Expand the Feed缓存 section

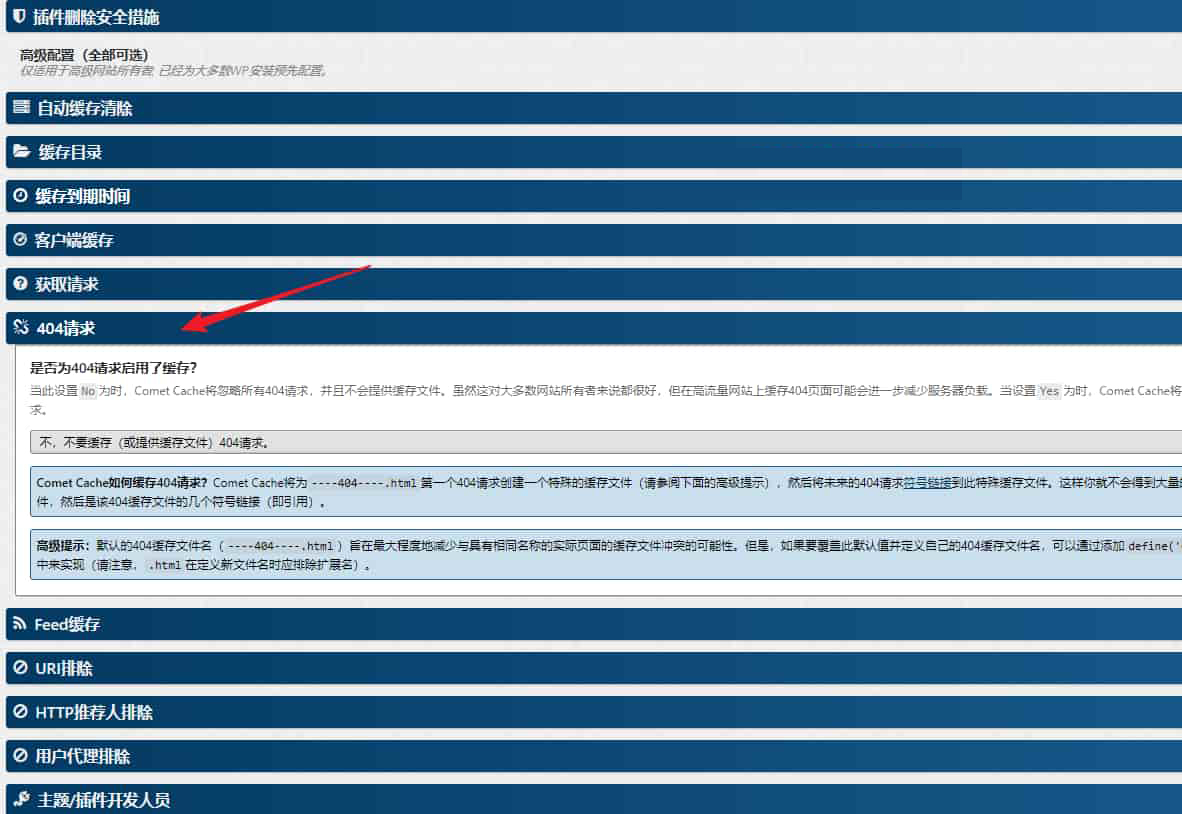pos(594,624)
